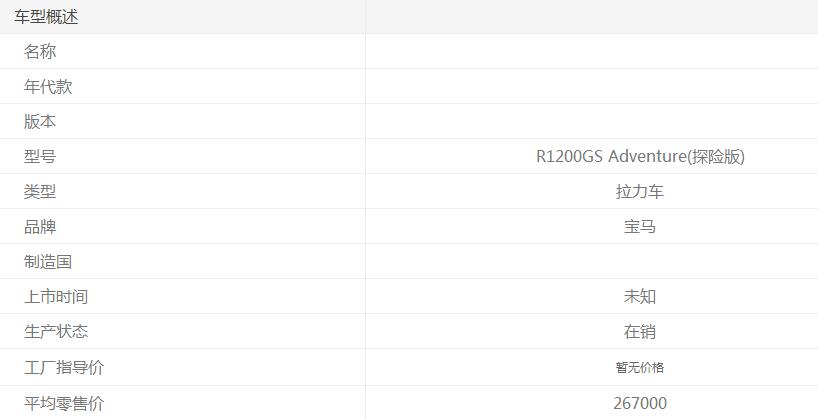Select the 未知 launch date value
This screenshot has height=419, width=818.
click(640, 297)
